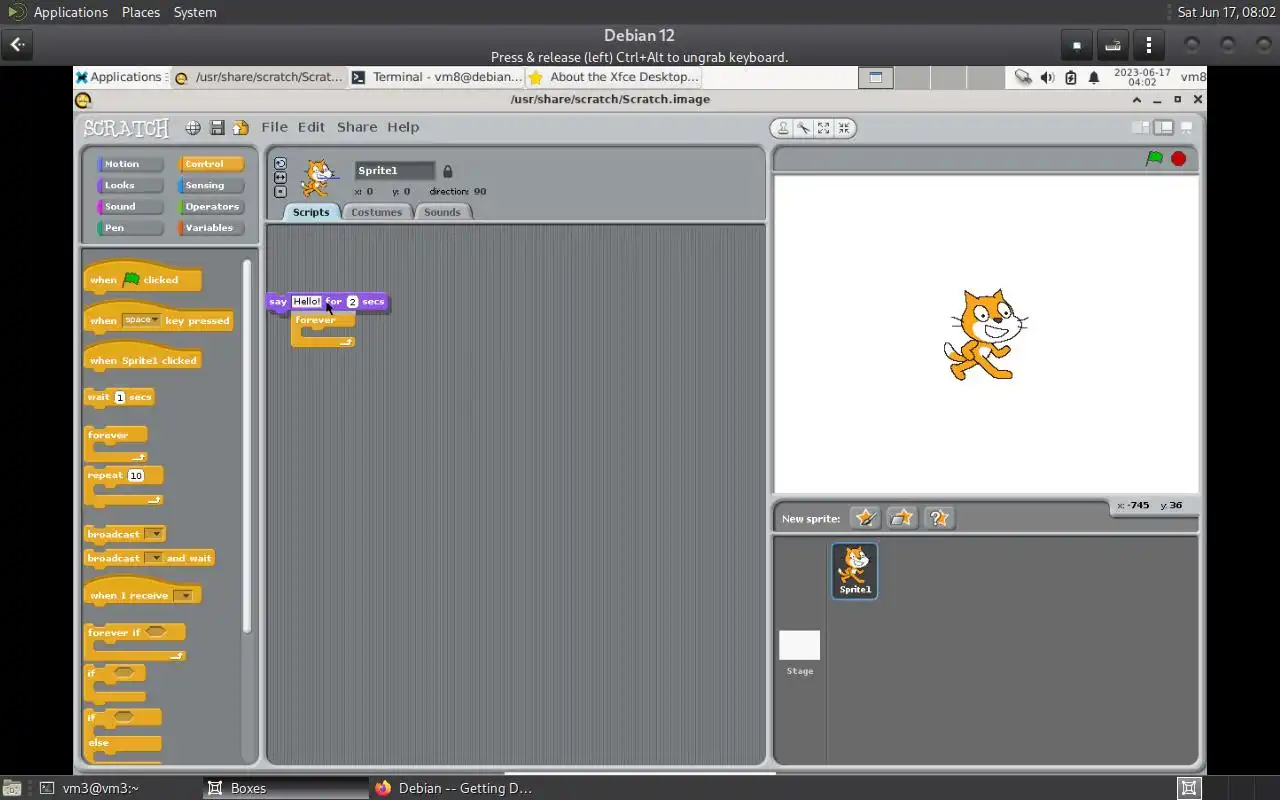This screenshot has width=1280, height=800.
Task: Switch to small stage view mode
Action: (1140, 128)
